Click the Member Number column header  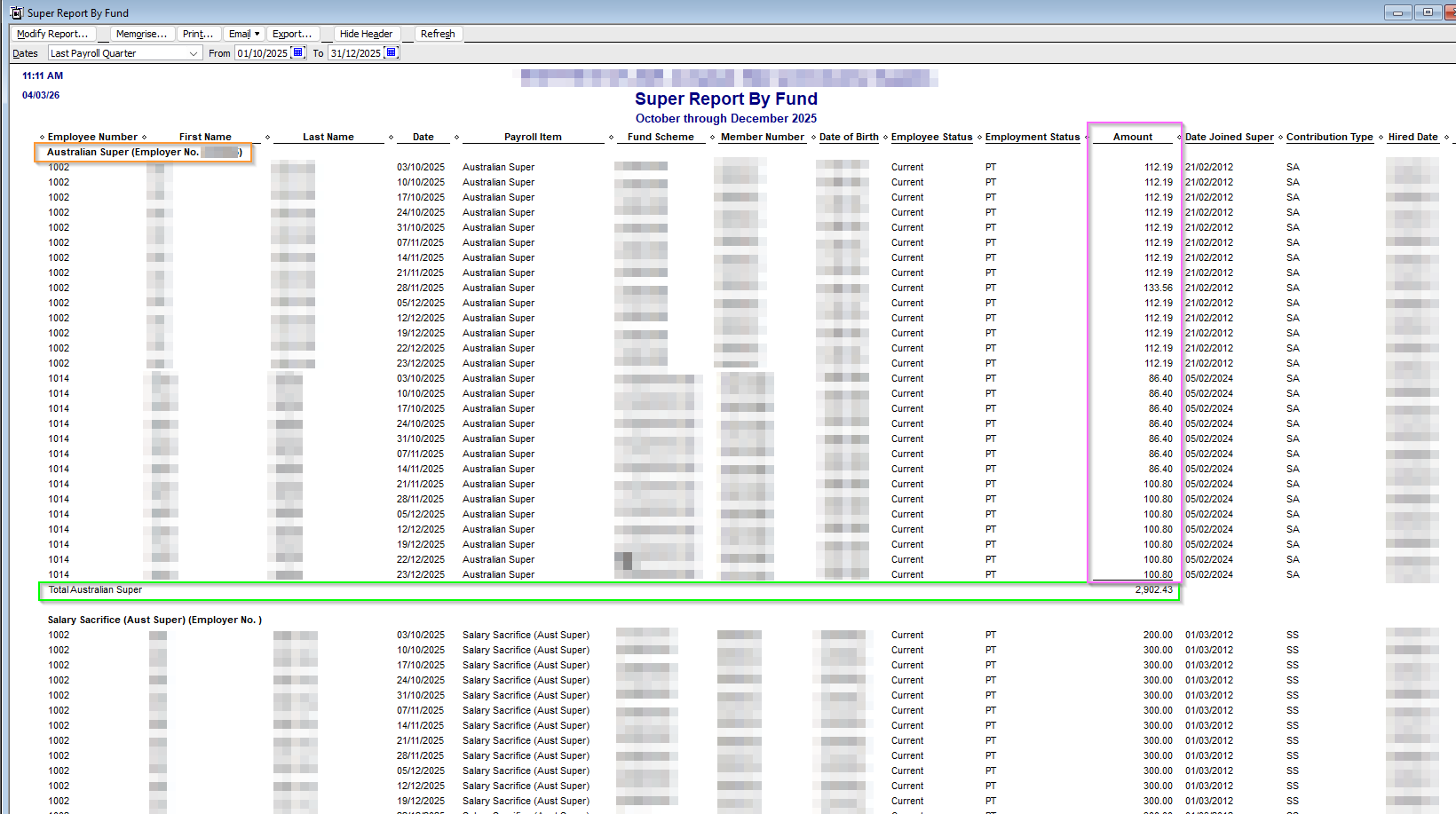pos(763,137)
